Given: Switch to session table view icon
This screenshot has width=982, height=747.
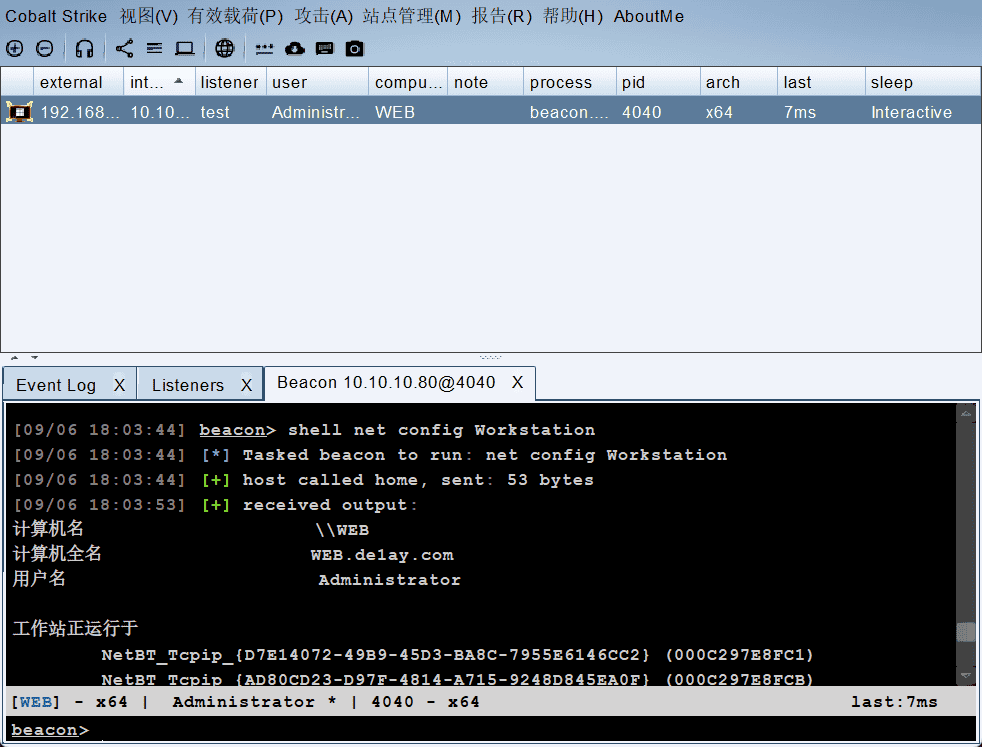Looking at the screenshot, I should point(154,48).
